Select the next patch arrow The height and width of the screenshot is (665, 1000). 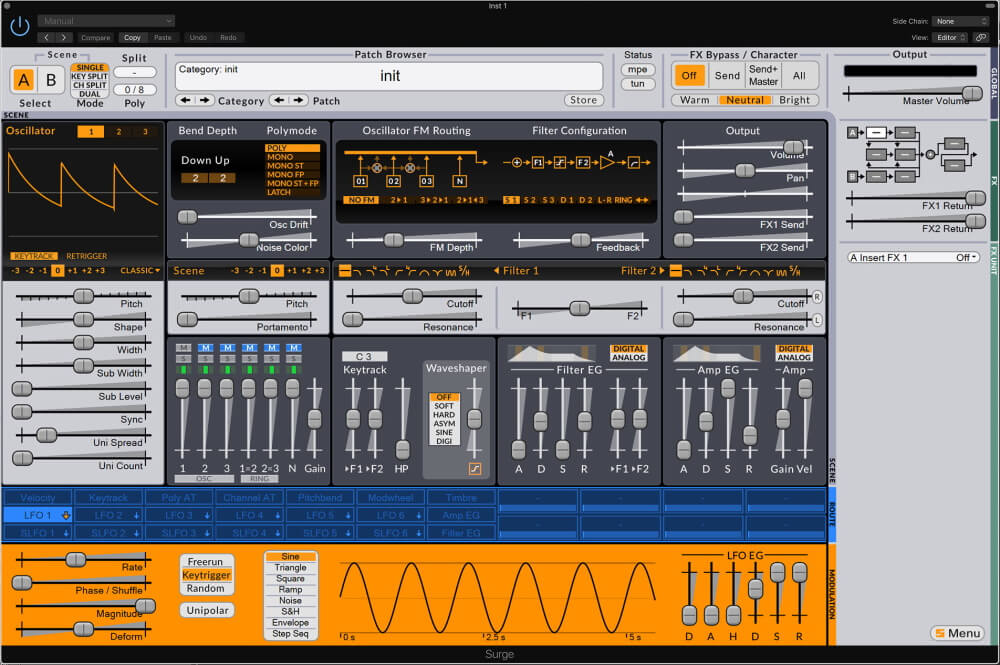click(x=298, y=100)
